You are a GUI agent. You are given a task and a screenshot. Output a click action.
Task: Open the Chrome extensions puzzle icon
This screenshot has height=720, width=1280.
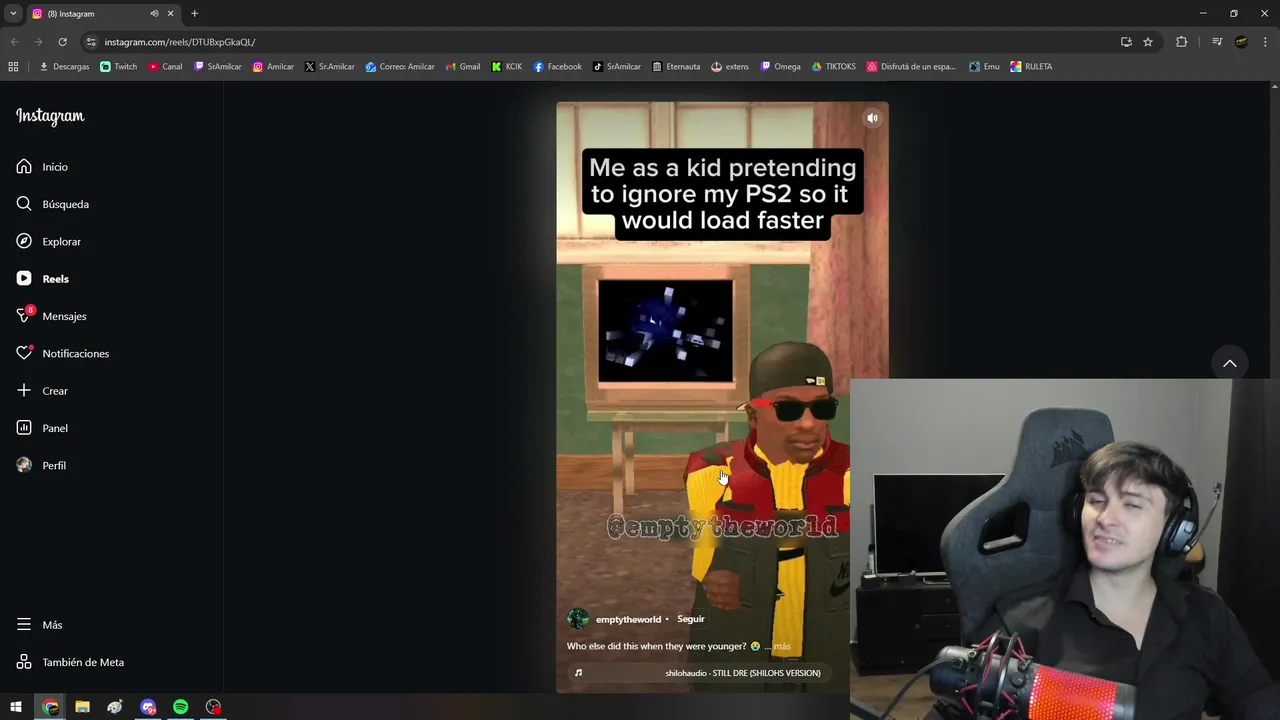point(1181,42)
